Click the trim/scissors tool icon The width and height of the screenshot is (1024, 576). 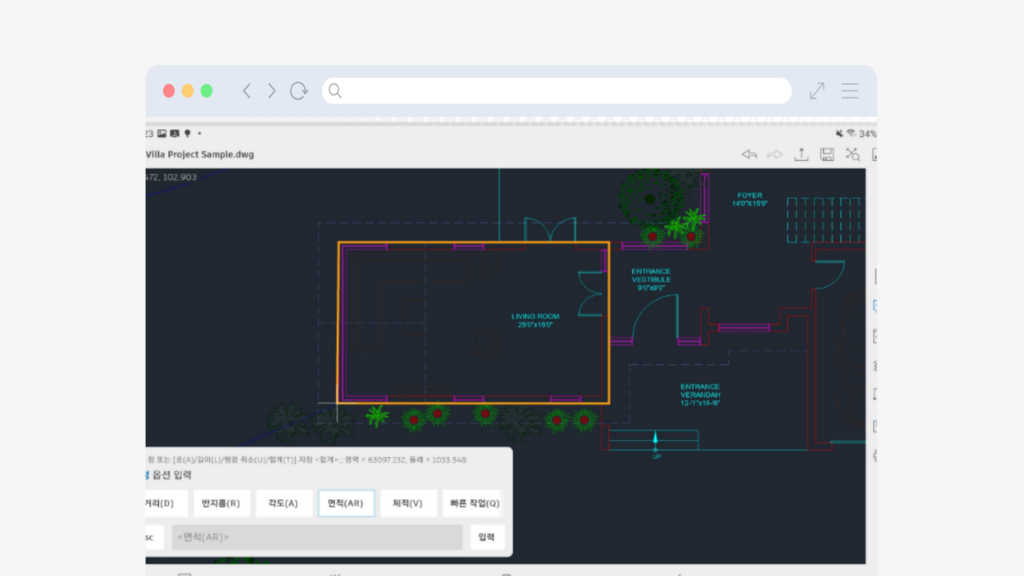pyautogui.click(x=853, y=154)
